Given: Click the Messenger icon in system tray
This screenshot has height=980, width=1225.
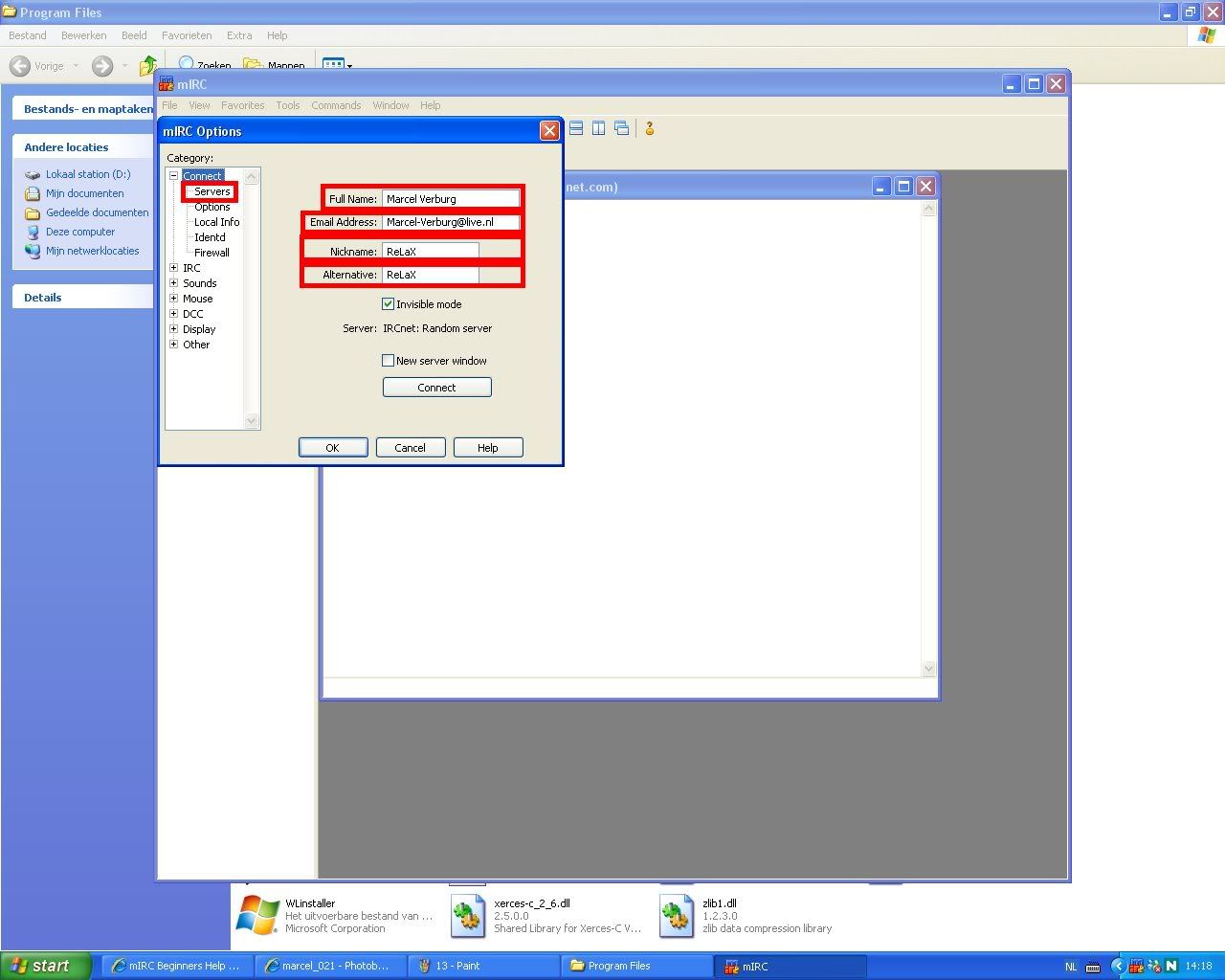Looking at the screenshot, I should (1154, 967).
